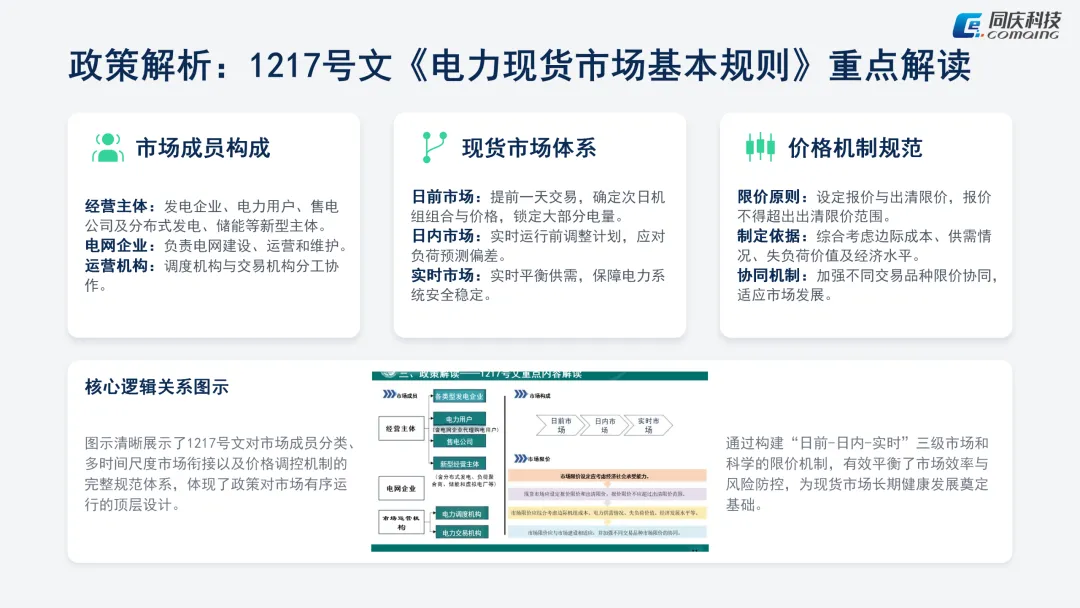This screenshot has width=1080, height=608.
Task: Click the 电力调度机构 button
Action: pos(463,513)
